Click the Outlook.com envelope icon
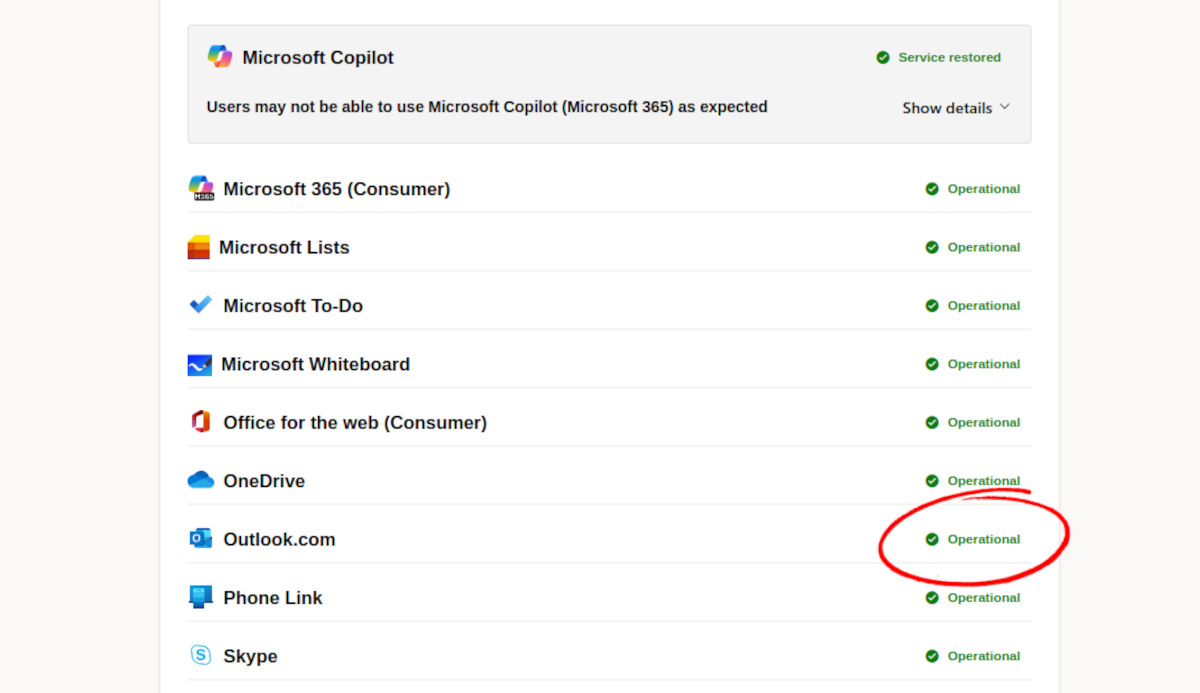The image size is (1200, 693). (201, 539)
